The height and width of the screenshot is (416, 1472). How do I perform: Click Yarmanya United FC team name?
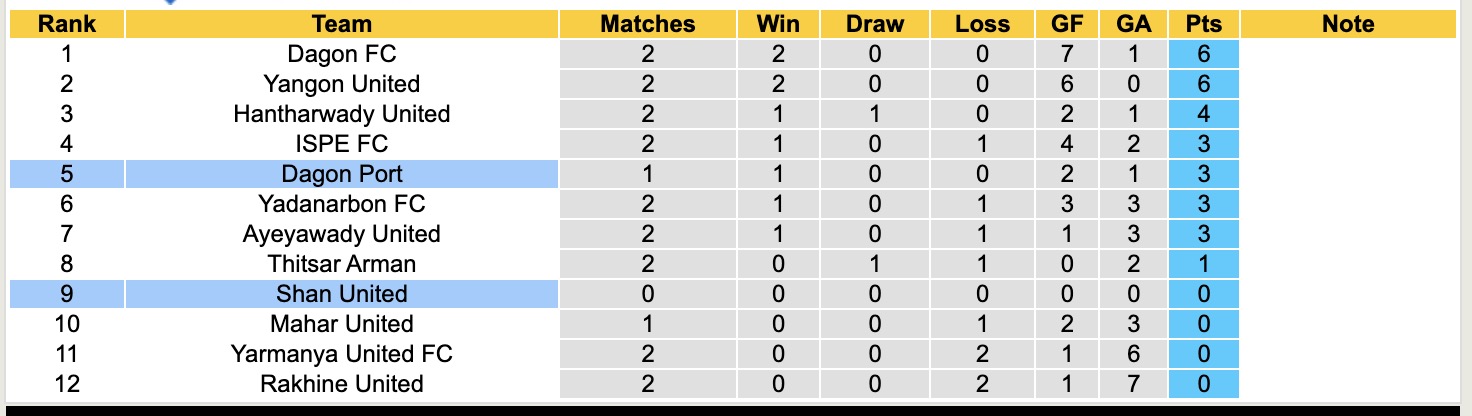coord(342,354)
